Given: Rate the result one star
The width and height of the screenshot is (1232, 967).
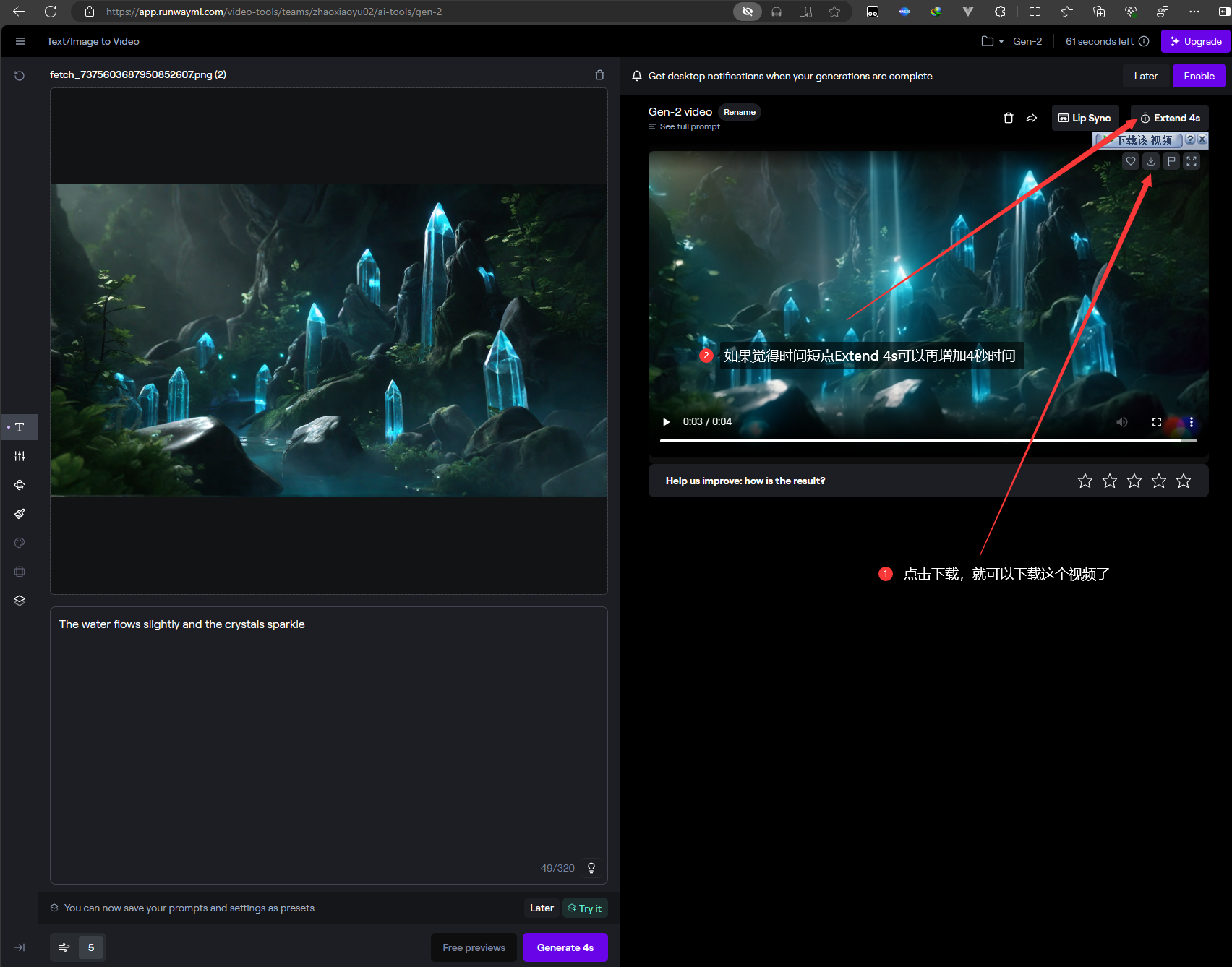Looking at the screenshot, I should [x=1085, y=481].
